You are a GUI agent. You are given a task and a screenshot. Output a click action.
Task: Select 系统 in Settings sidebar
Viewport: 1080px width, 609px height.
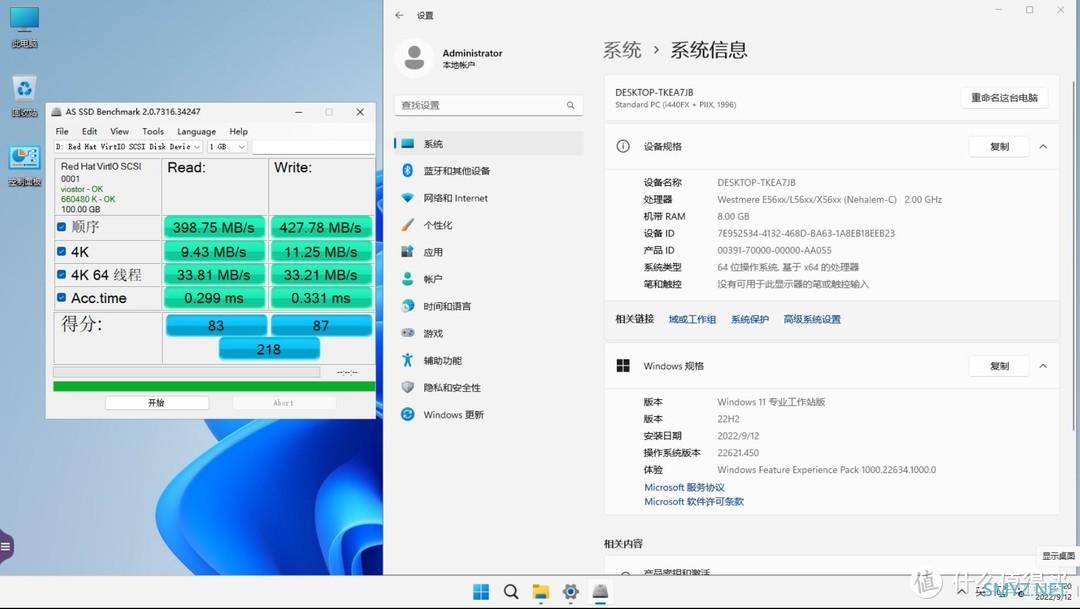(489, 143)
